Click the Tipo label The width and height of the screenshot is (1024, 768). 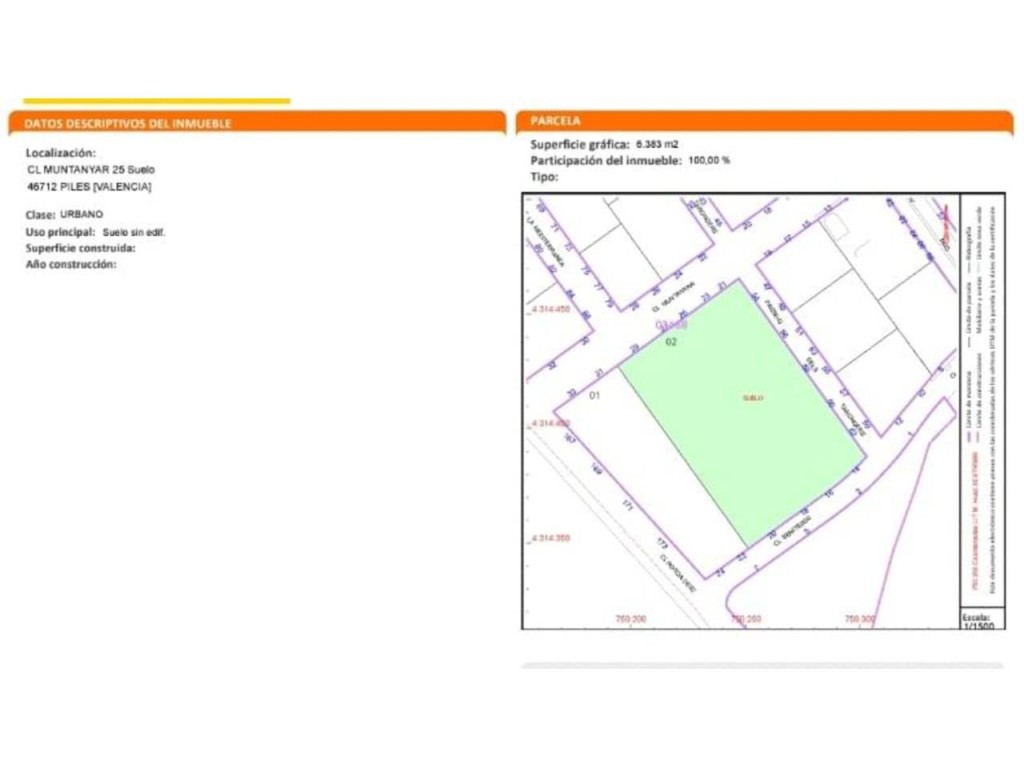544,177
